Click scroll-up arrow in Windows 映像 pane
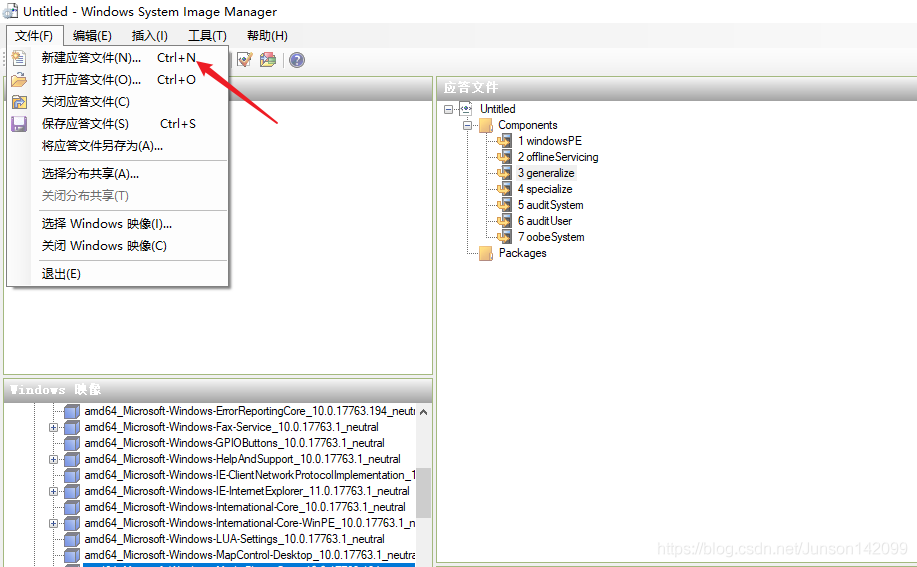Screen dimensions: 917x567 click(423, 412)
